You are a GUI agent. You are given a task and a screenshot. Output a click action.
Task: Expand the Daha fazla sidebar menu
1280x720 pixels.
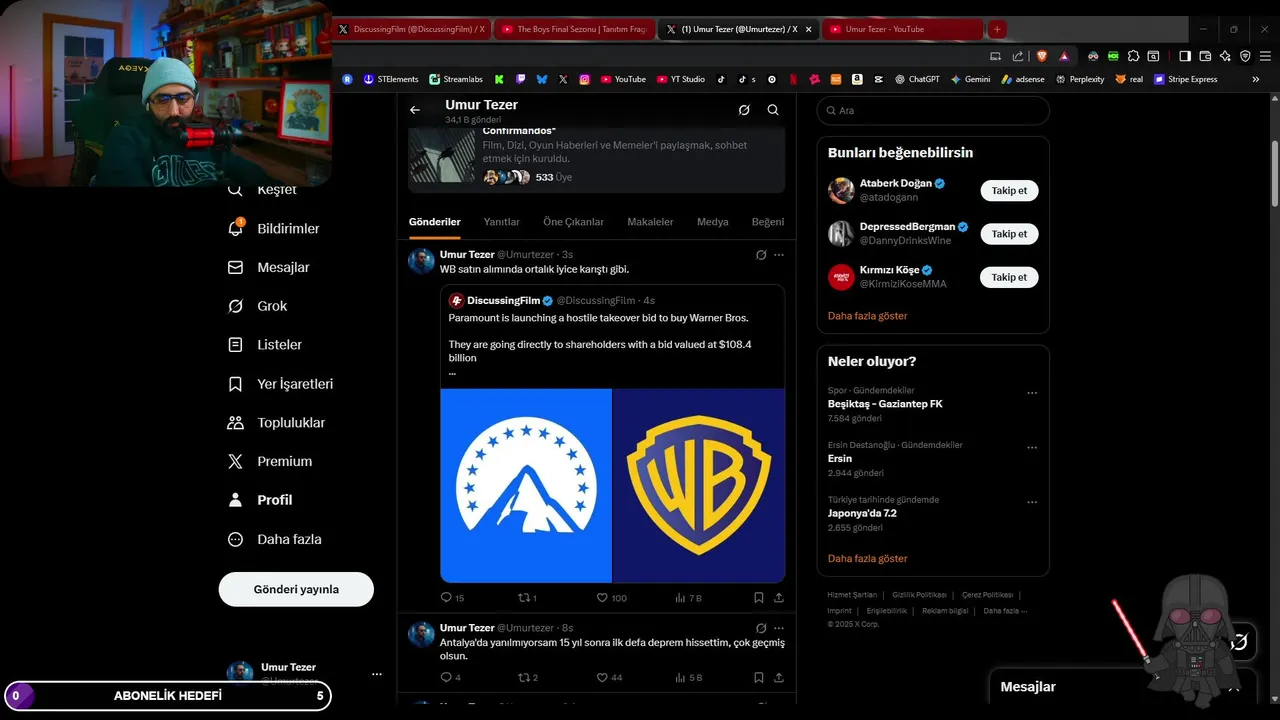275,539
